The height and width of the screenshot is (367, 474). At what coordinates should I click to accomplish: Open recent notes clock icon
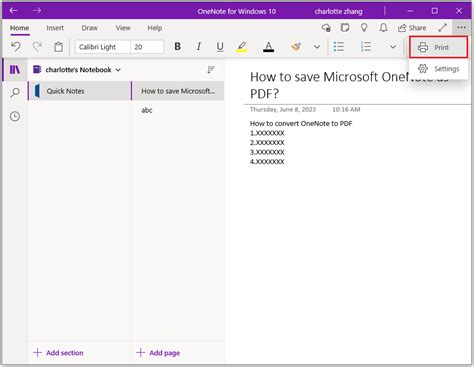tap(15, 116)
